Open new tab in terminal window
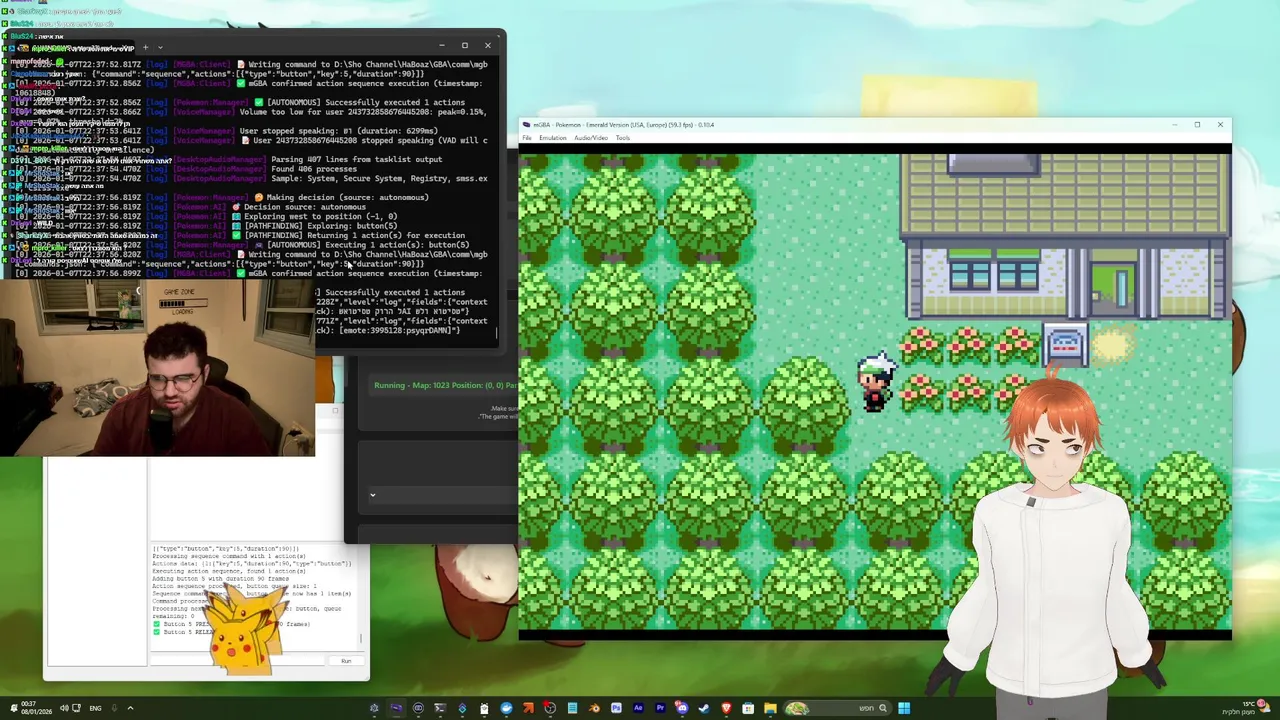Screen dimensions: 1280x720 click(x=145, y=47)
